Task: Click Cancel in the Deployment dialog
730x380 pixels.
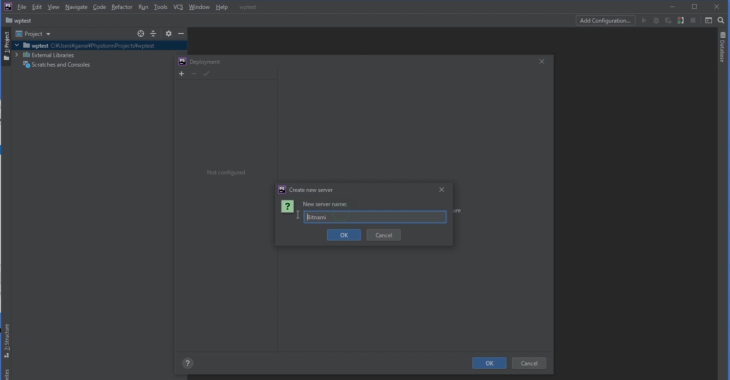Action: (x=529, y=363)
